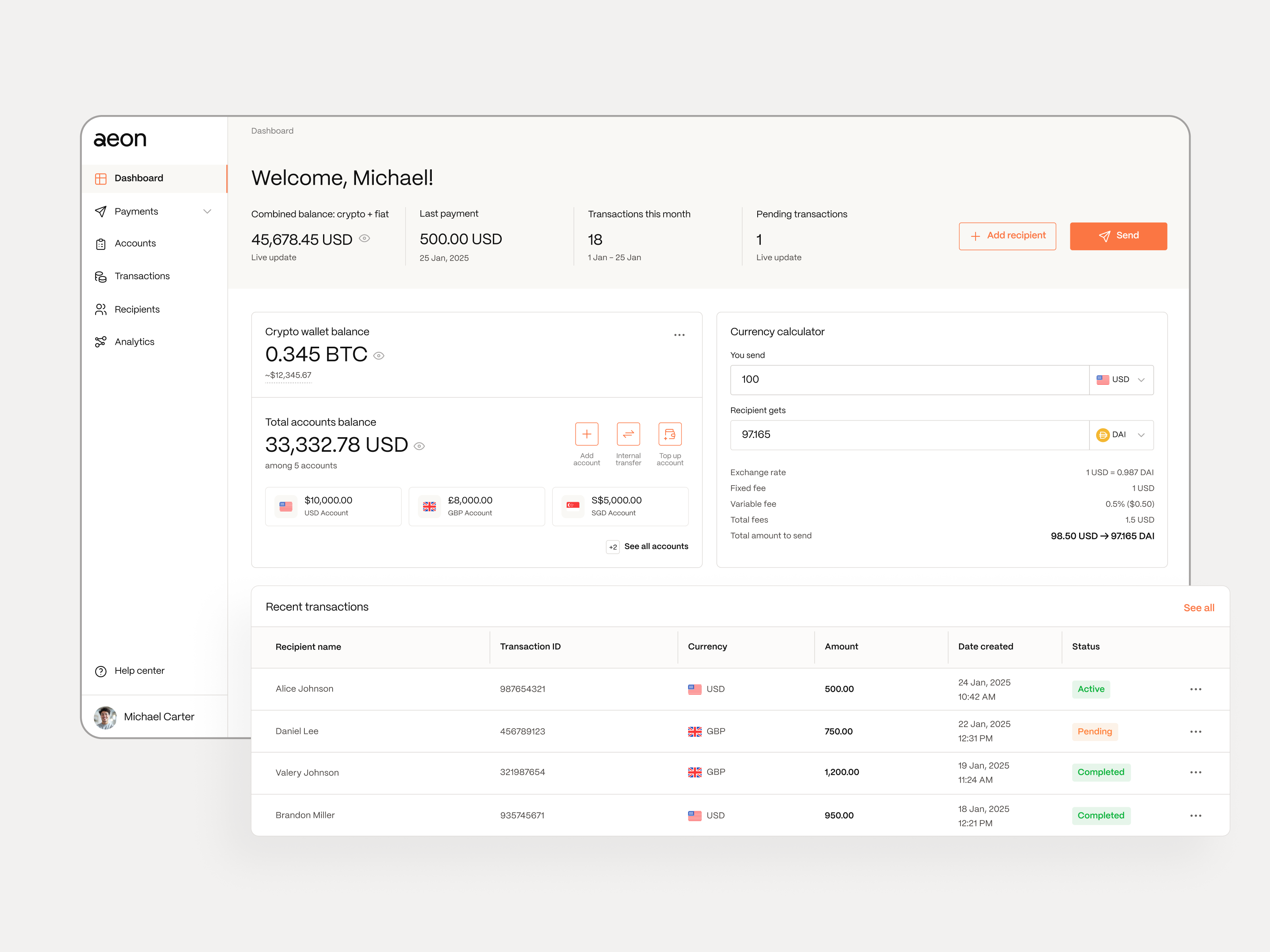
Task: Open the crypto wallet card's three-dot menu
Action: 679,334
